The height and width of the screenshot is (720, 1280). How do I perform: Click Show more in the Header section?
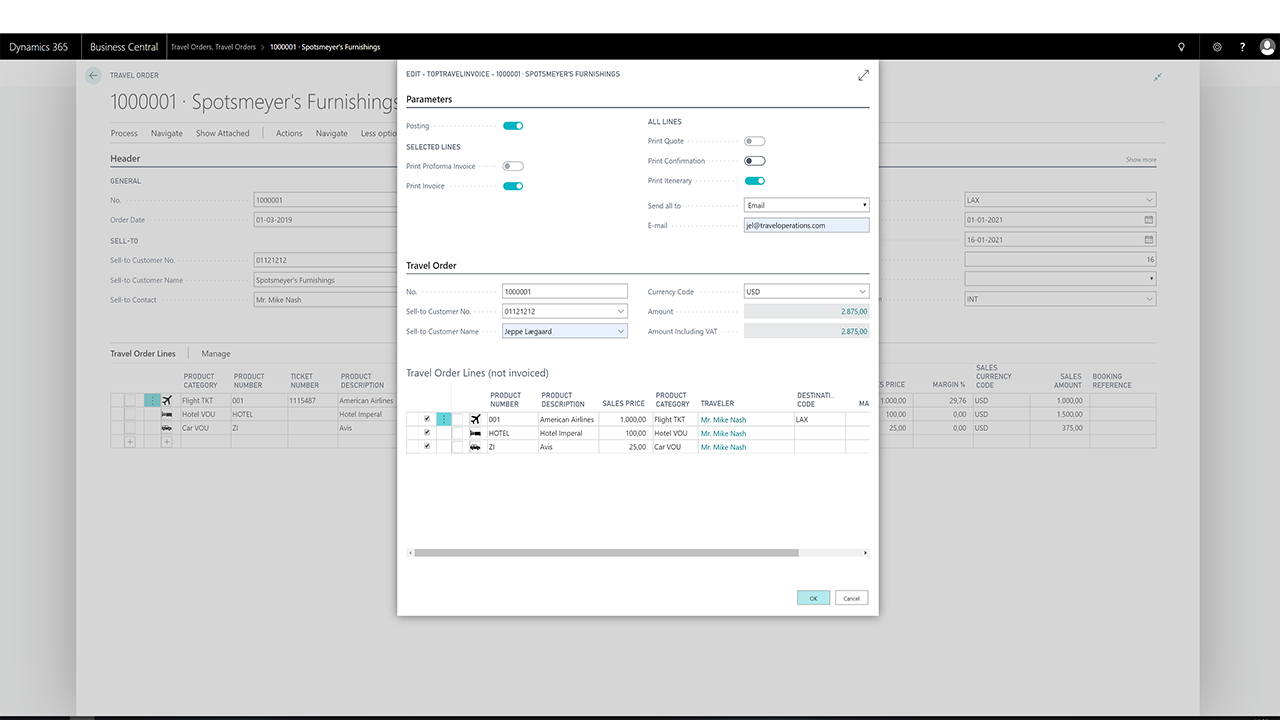click(x=1141, y=160)
